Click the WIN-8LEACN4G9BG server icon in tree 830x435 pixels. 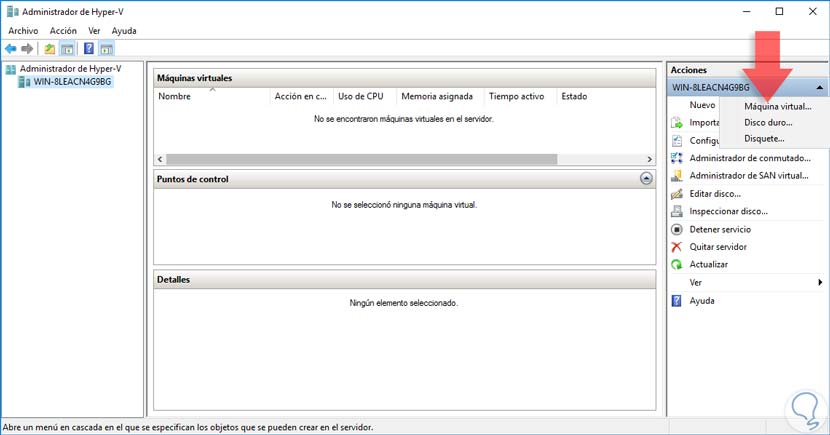click(x=24, y=81)
